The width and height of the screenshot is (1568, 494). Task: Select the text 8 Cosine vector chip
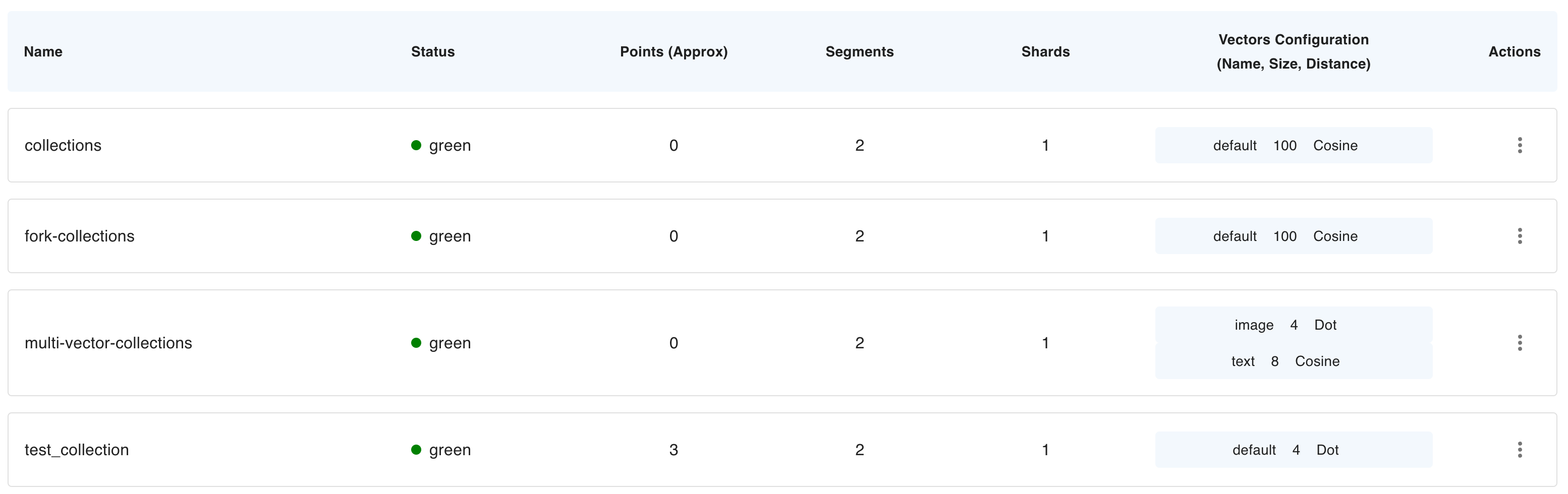pyautogui.click(x=1293, y=361)
